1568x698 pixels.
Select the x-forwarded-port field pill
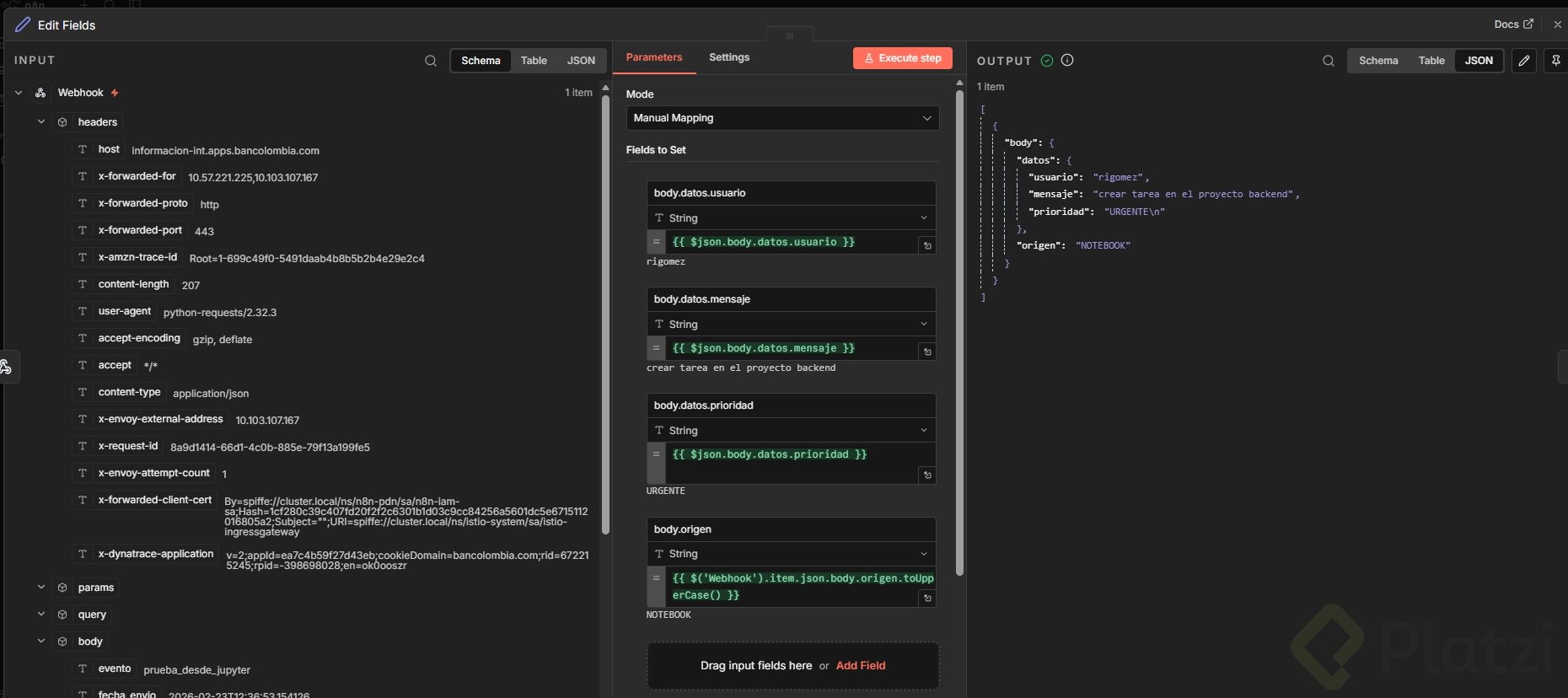coord(131,230)
